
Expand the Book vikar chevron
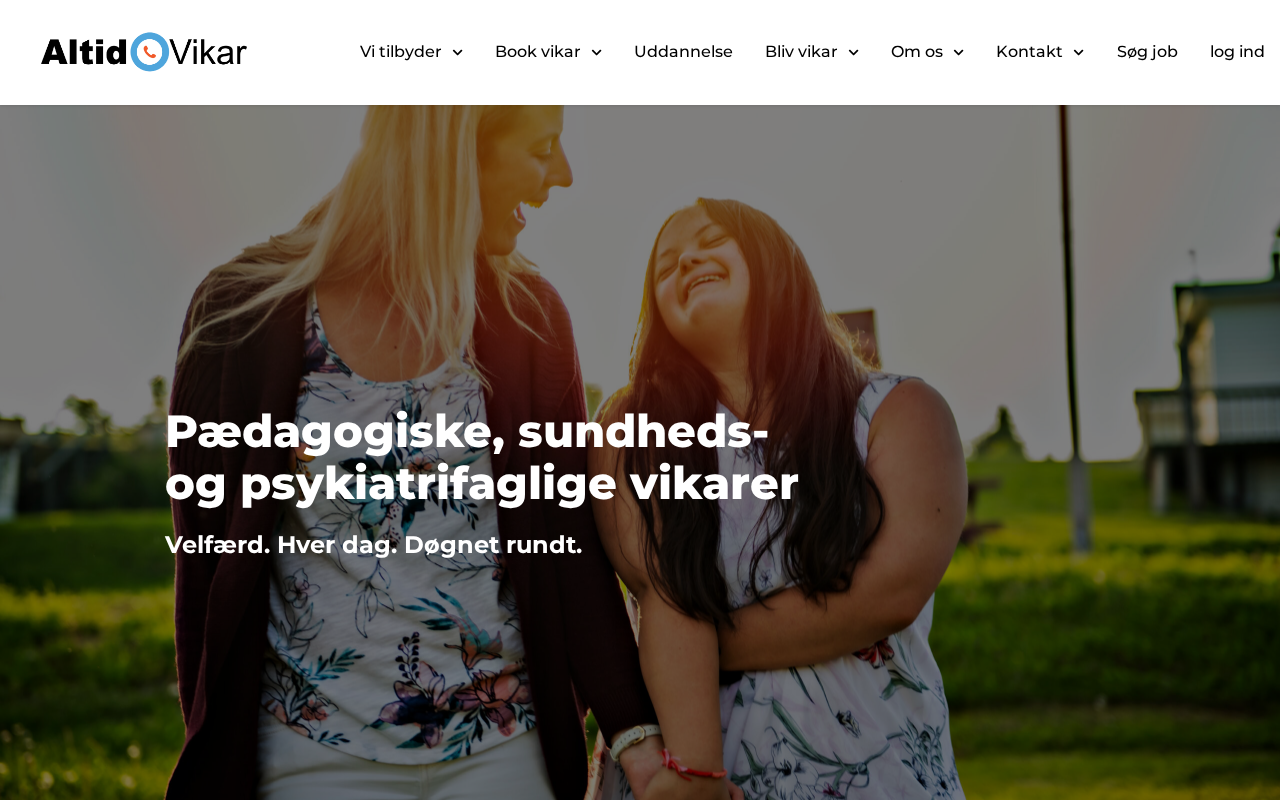(596, 52)
